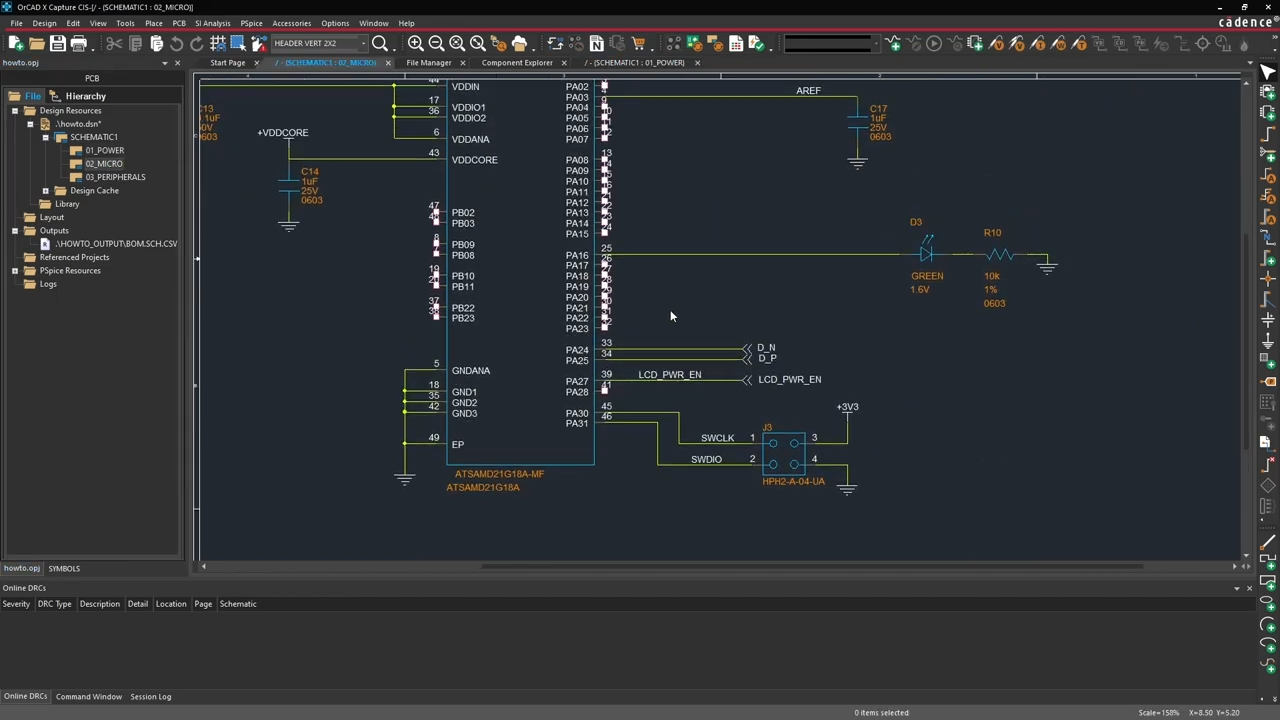Switch to the 01_POWER schematic tab
The height and width of the screenshot is (720, 1280).
pos(636,62)
